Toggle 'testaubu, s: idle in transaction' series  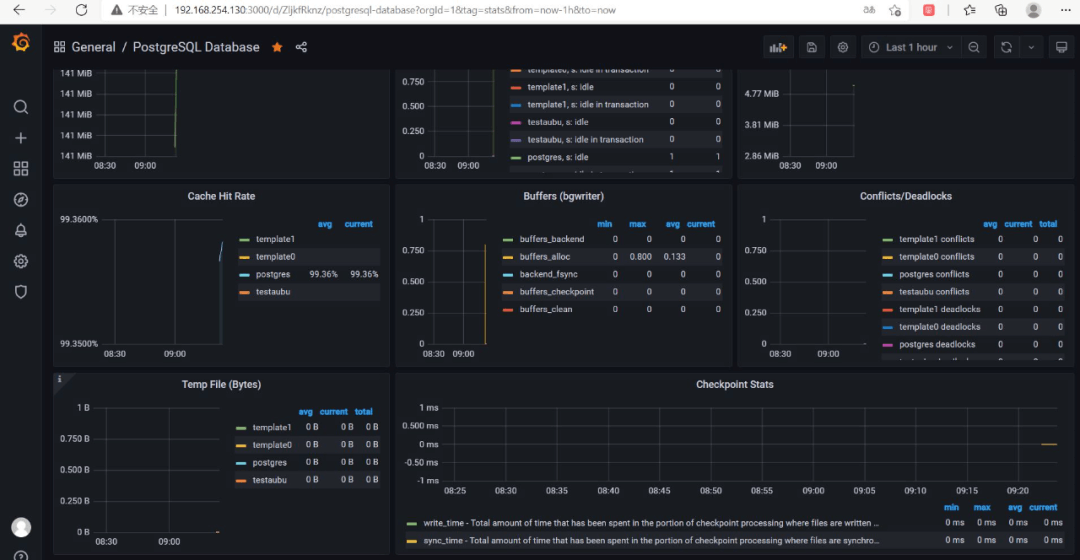point(585,140)
